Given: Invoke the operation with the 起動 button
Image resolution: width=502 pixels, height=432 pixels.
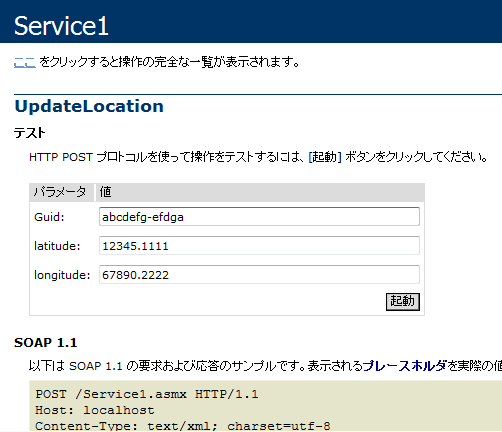Looking at the screenshot, I should click(403, 302).
